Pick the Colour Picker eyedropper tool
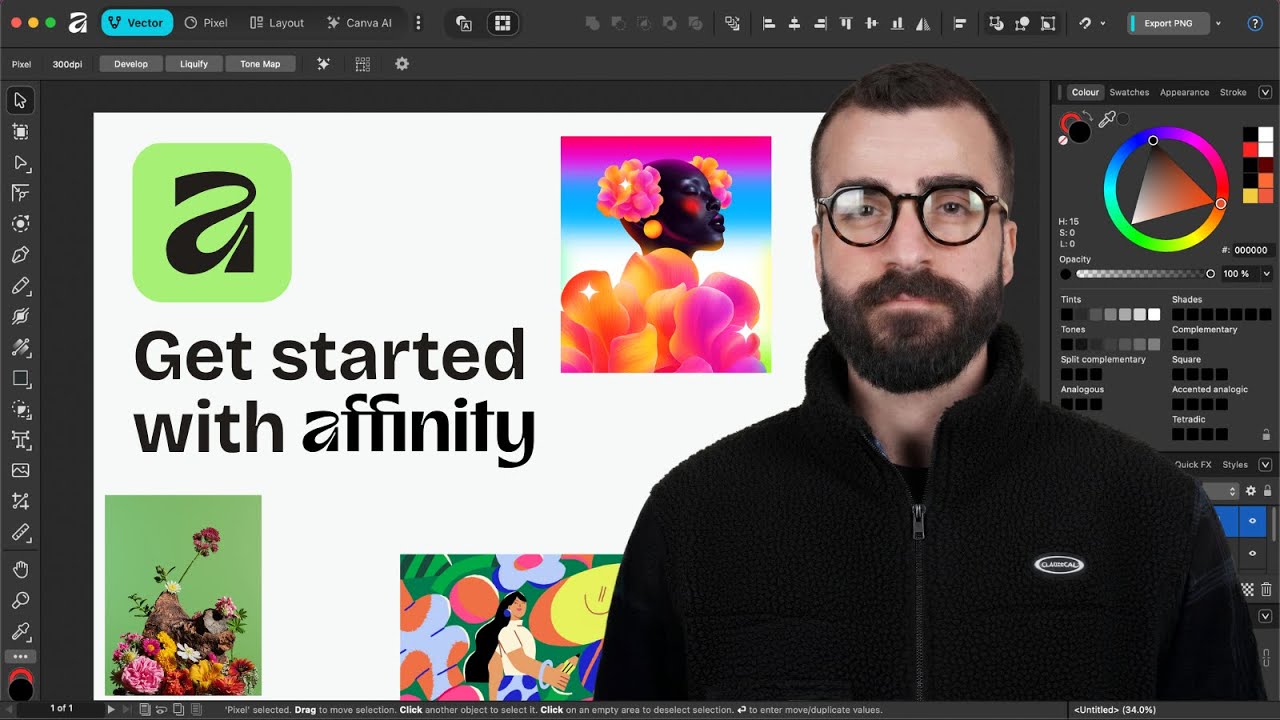Image resolution: width=1280 pixels, height=720 pixels. click(20, 631)
